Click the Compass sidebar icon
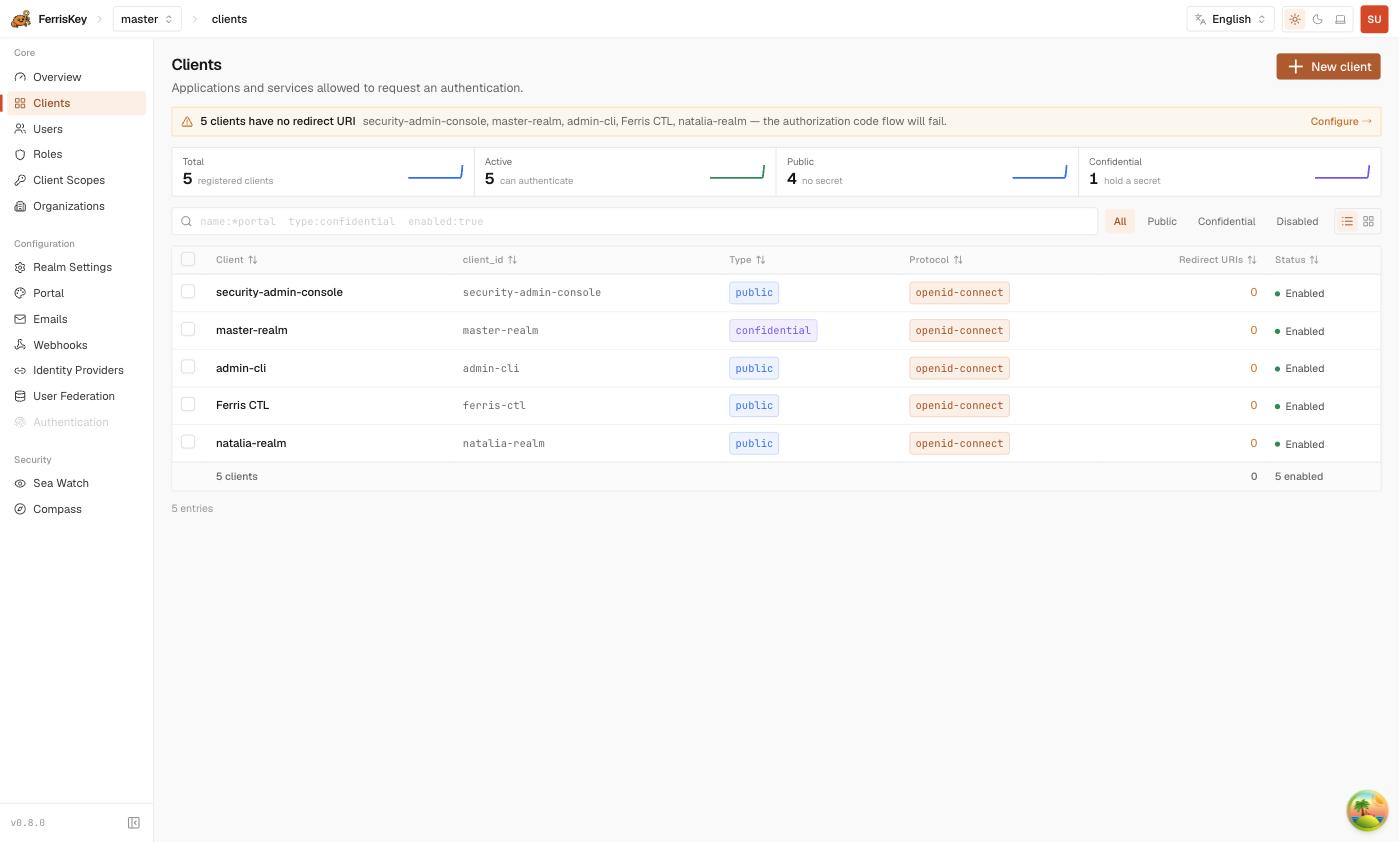 [x=20, y=509]
